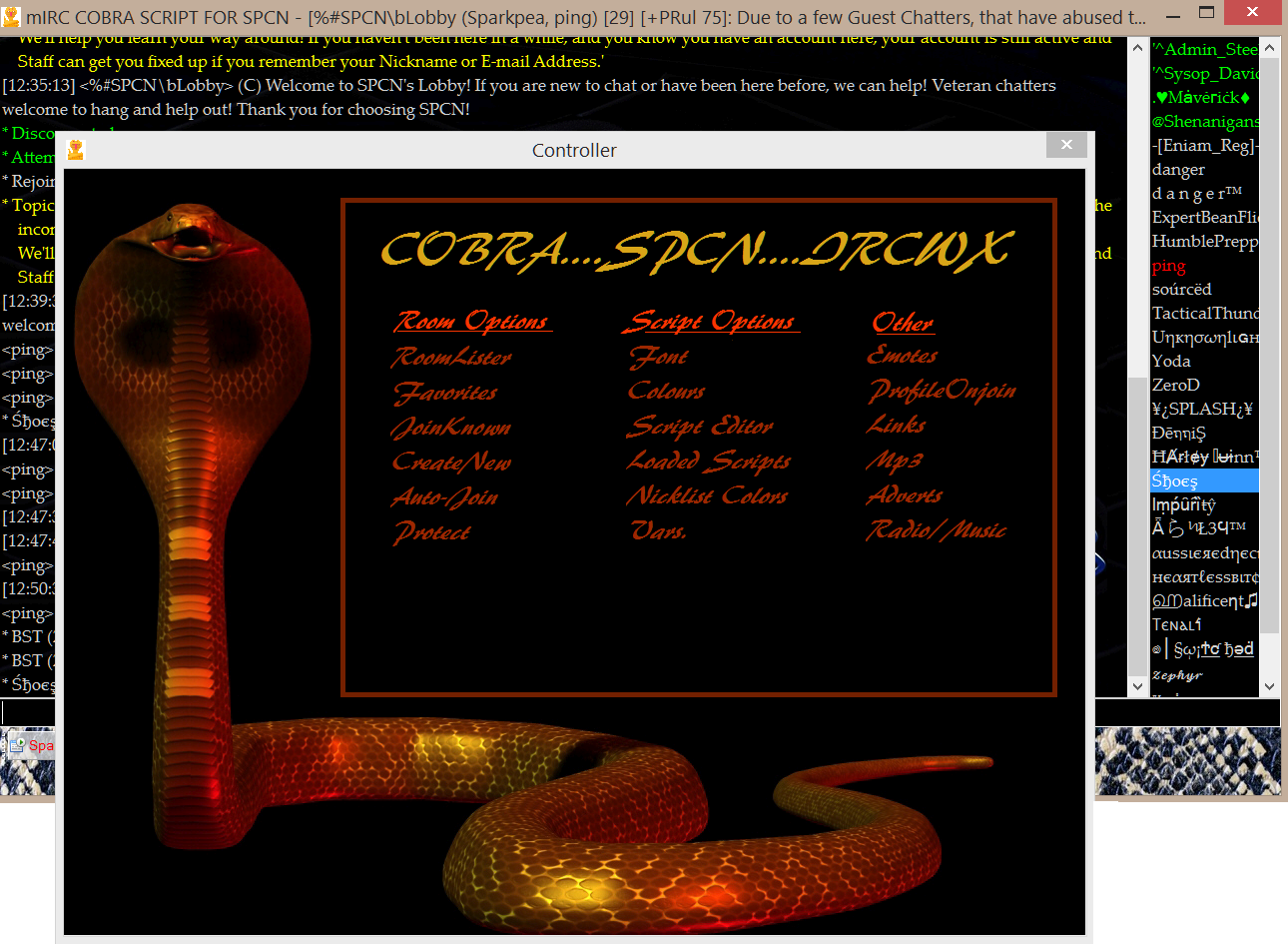The height and width of the screenshot is (944, 1288).
Task: Click the Controller dialog cobra icon
Action: click(x=76, y=150)
